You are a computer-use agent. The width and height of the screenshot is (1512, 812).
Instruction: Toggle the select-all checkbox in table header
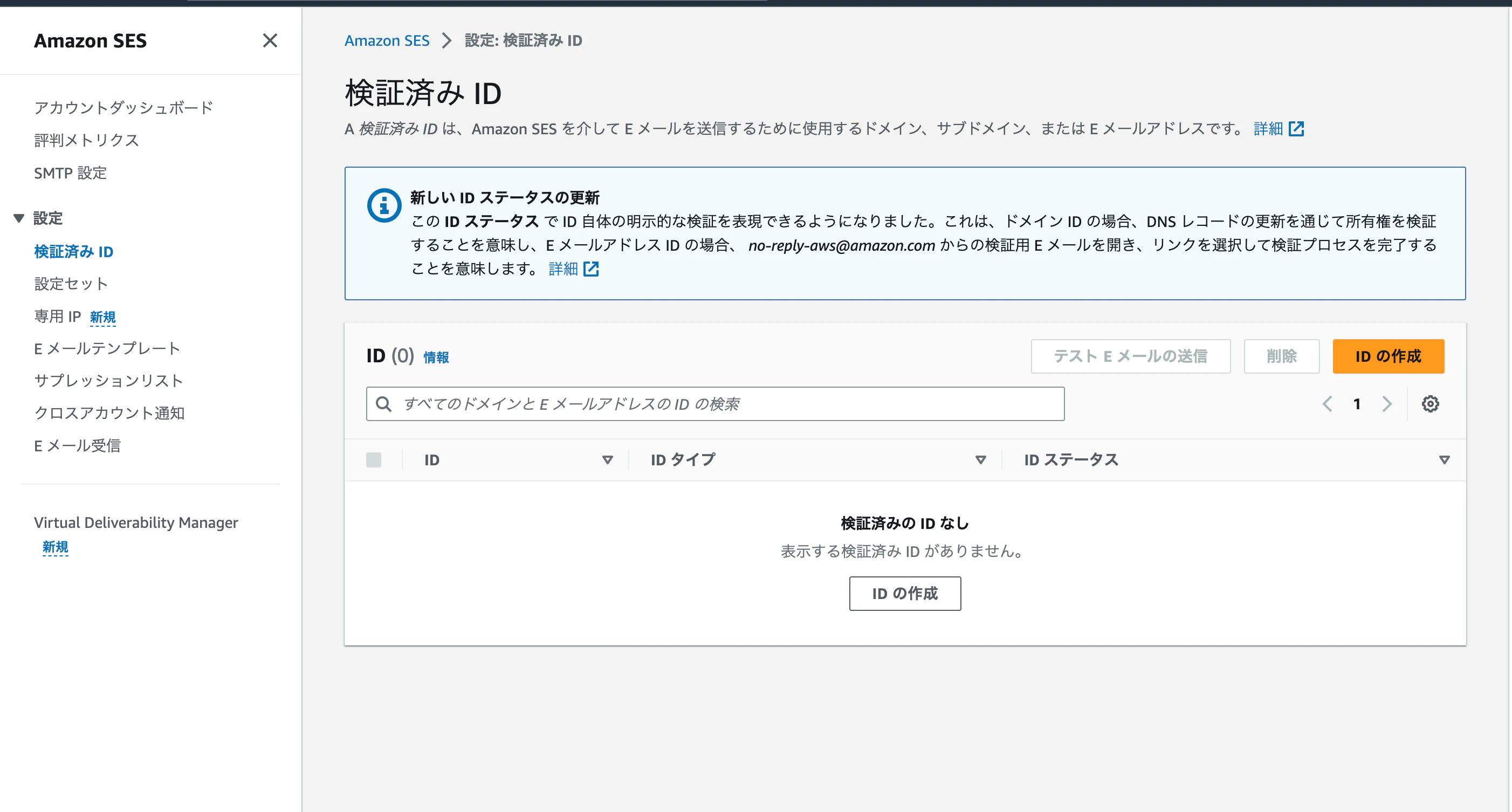(x=374, y=459)
